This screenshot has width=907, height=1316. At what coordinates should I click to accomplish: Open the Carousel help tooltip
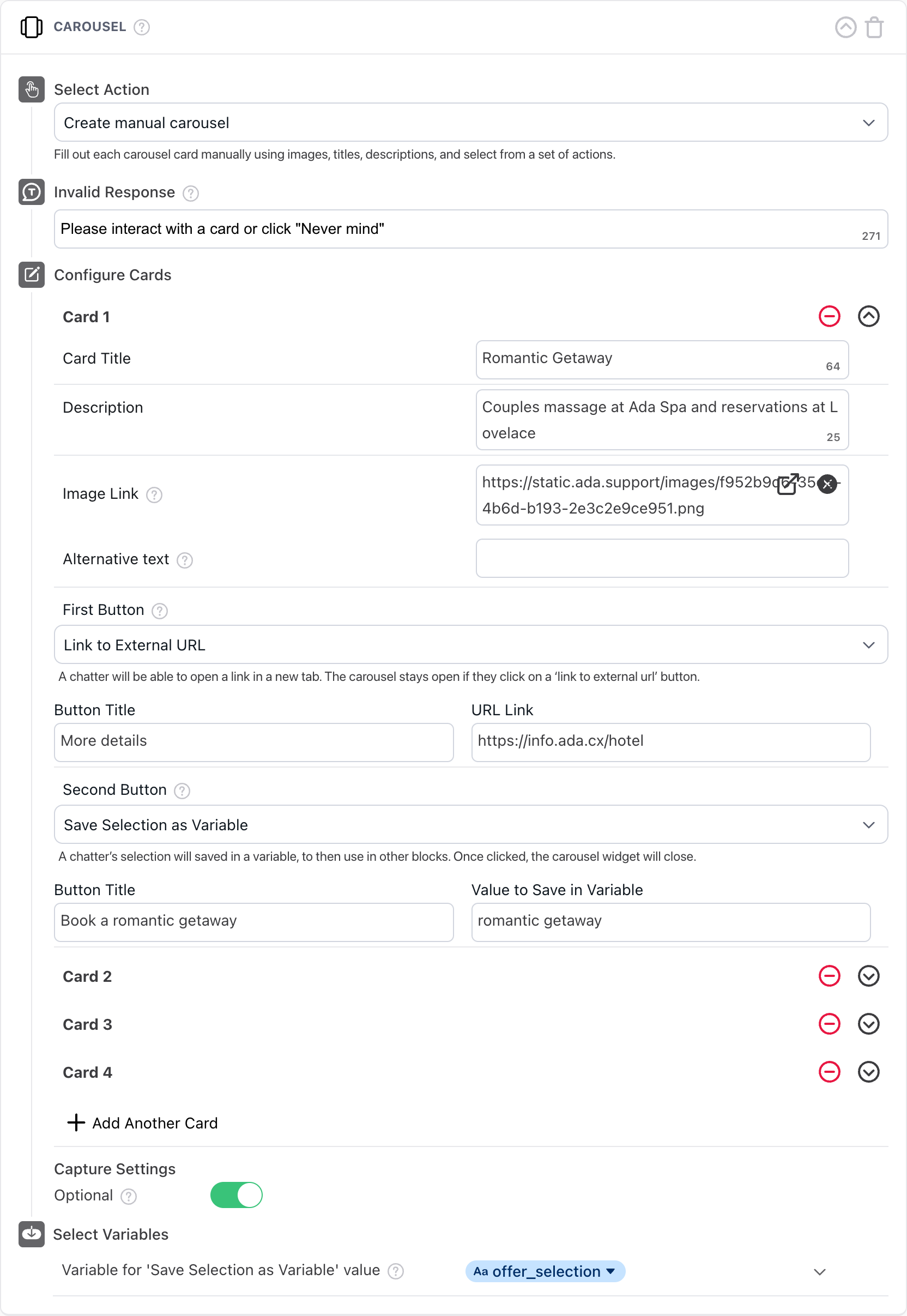click(x=141, y=27)
